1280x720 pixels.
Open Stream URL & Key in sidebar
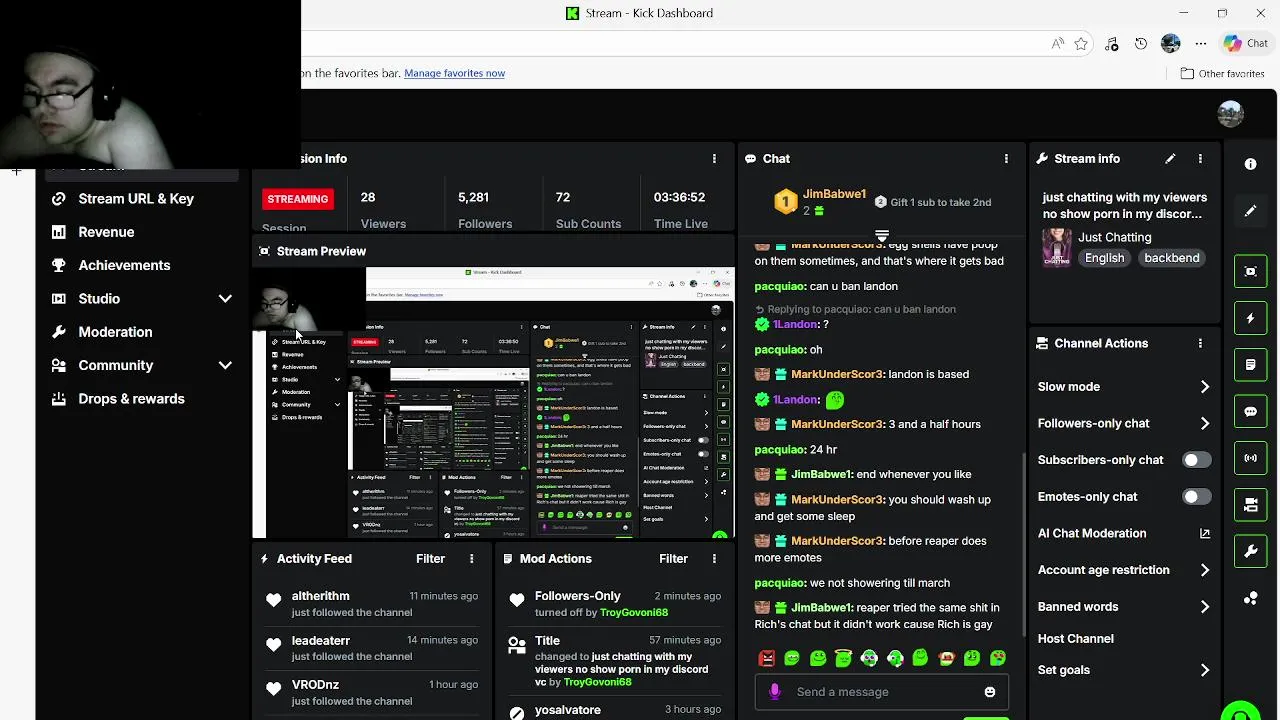click(x=136, y=199)
